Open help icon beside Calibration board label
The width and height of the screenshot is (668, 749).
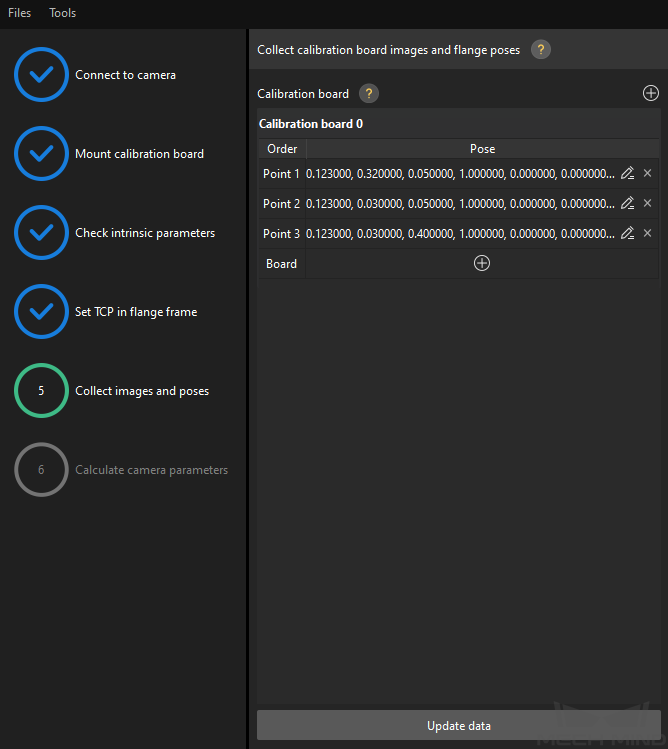point(369,94)
